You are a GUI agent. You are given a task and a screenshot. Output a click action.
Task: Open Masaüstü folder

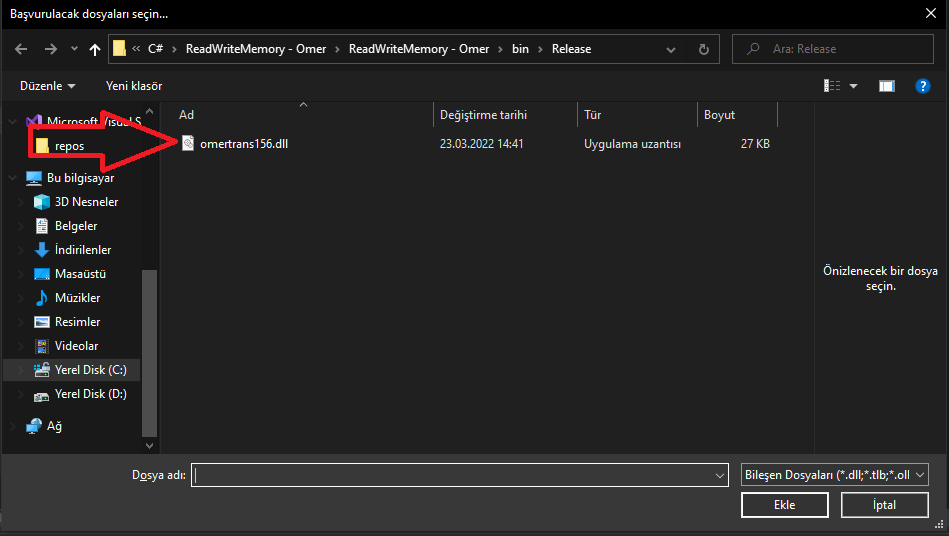(x=80, y=274)
